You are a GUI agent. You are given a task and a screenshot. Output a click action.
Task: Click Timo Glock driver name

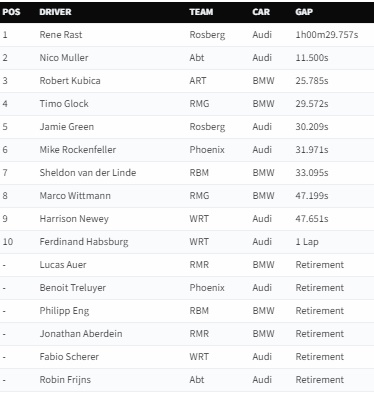click(64, 104)
